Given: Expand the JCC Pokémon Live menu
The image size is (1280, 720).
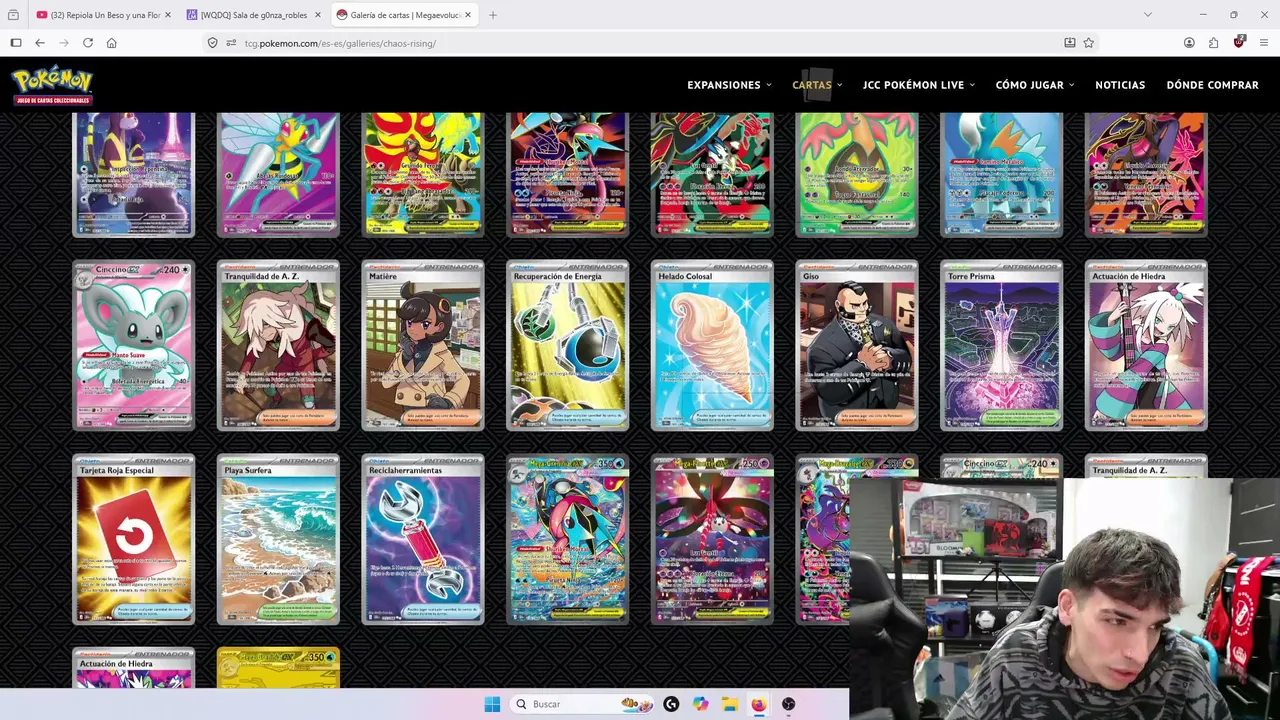Looking at the screenshot, I should (x=919, y=85).
